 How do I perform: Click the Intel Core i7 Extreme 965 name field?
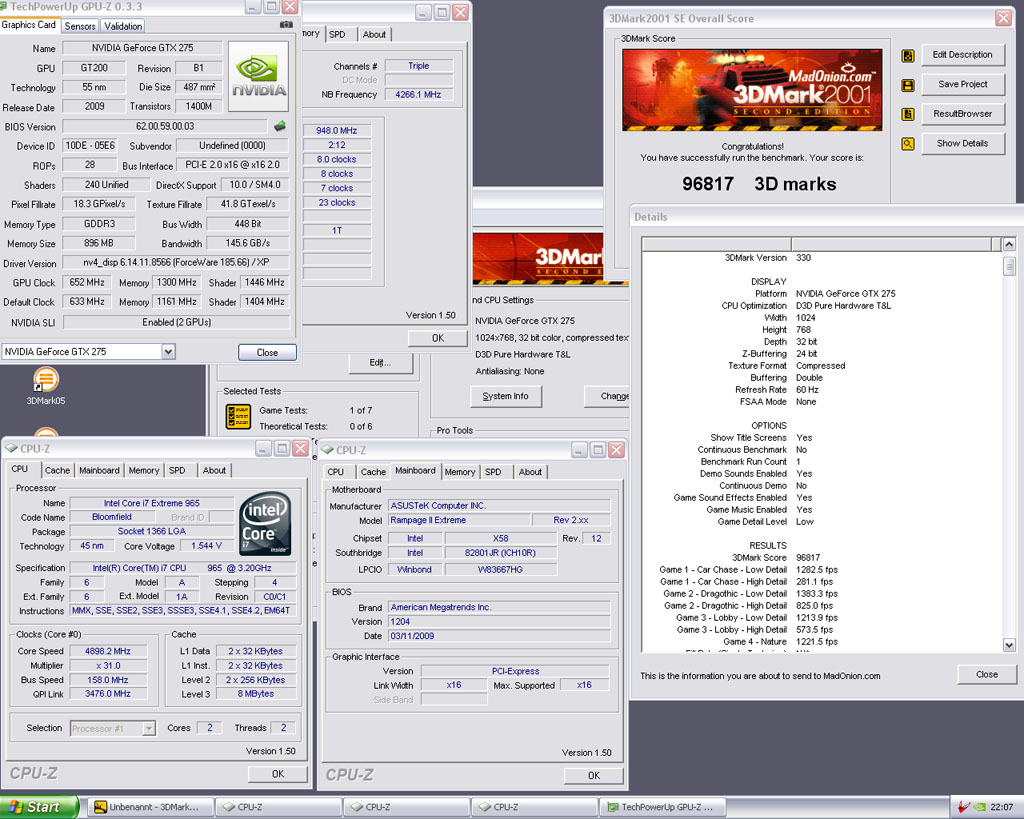click(152, 503)
